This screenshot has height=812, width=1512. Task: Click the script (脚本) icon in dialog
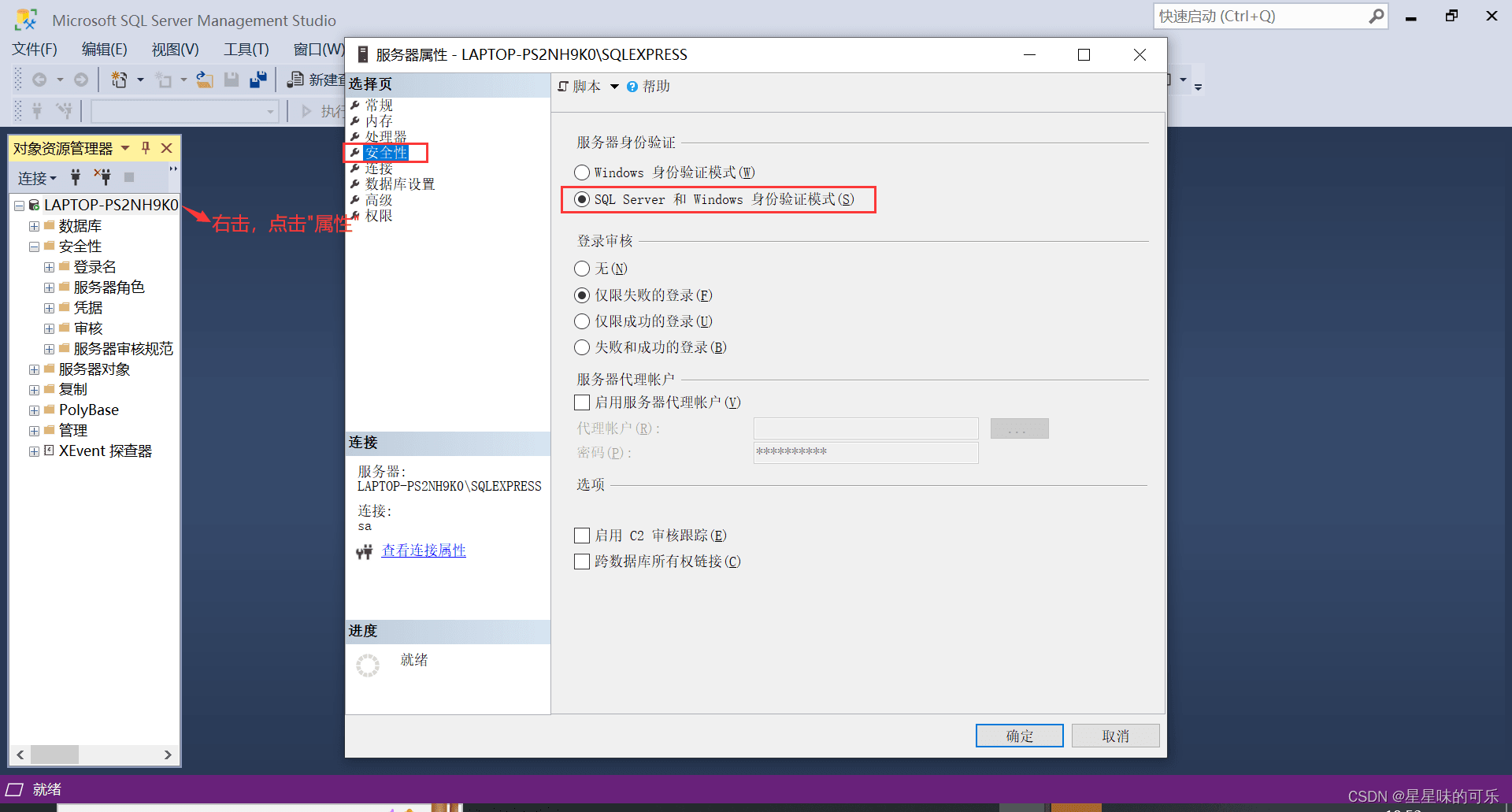pyautogui.click(x=563, y=87)
